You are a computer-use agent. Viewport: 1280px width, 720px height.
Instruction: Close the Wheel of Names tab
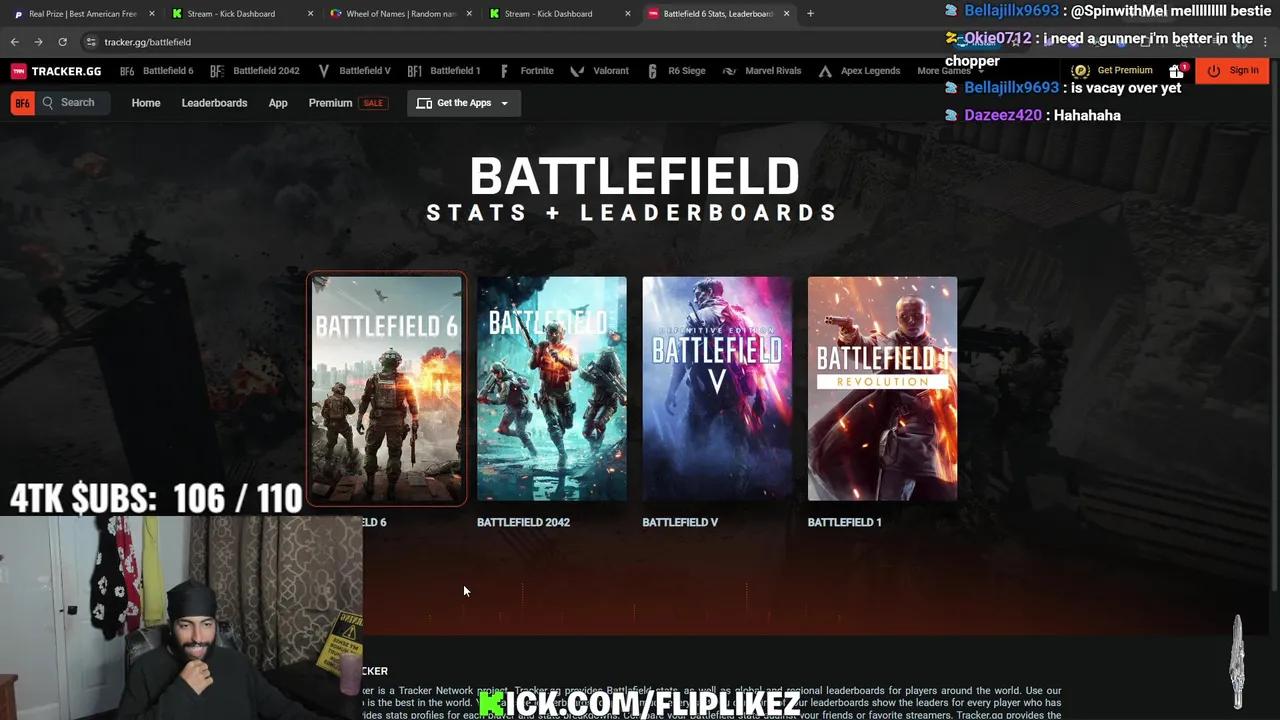point(469,14)
